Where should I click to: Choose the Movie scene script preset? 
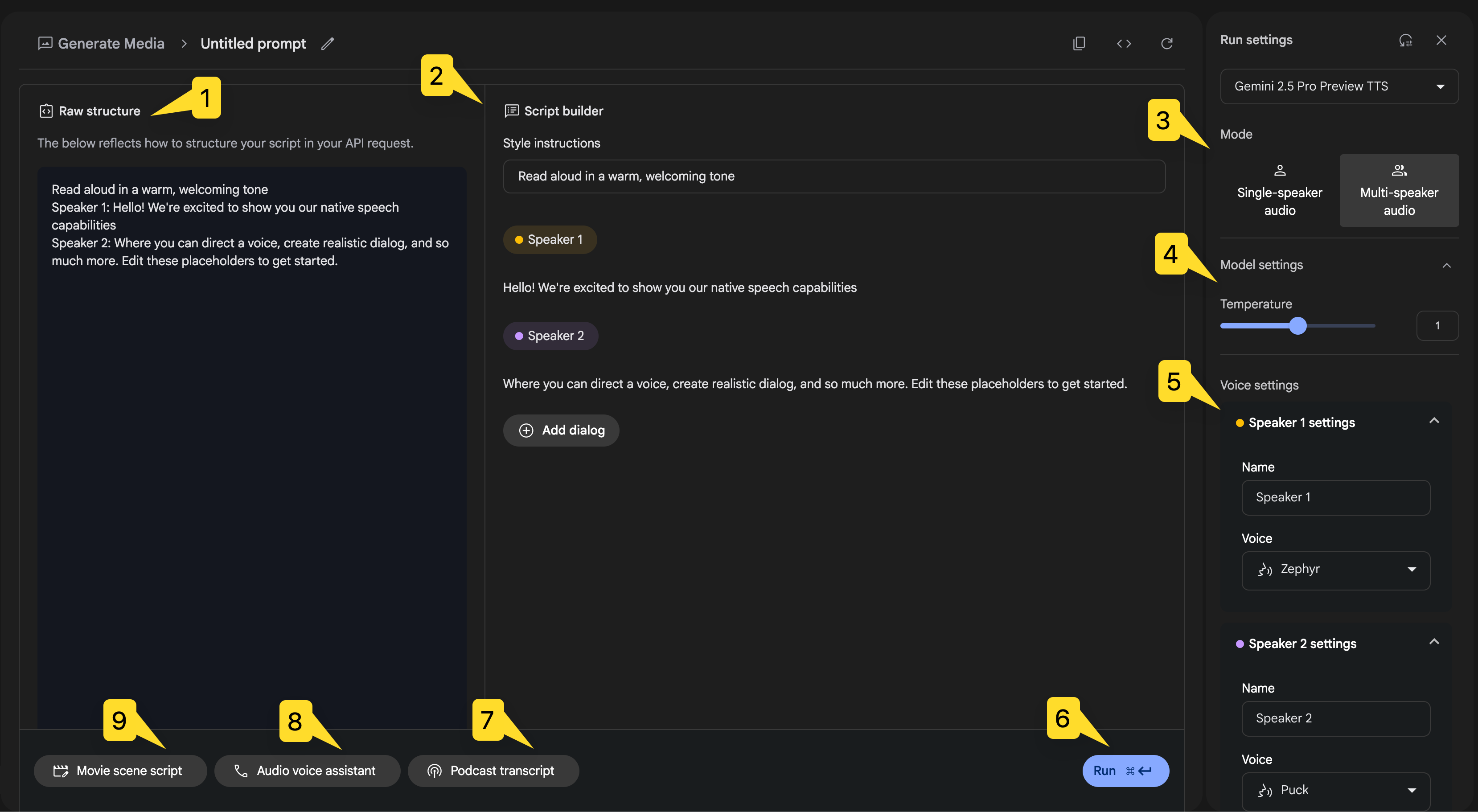coord(120,771)
